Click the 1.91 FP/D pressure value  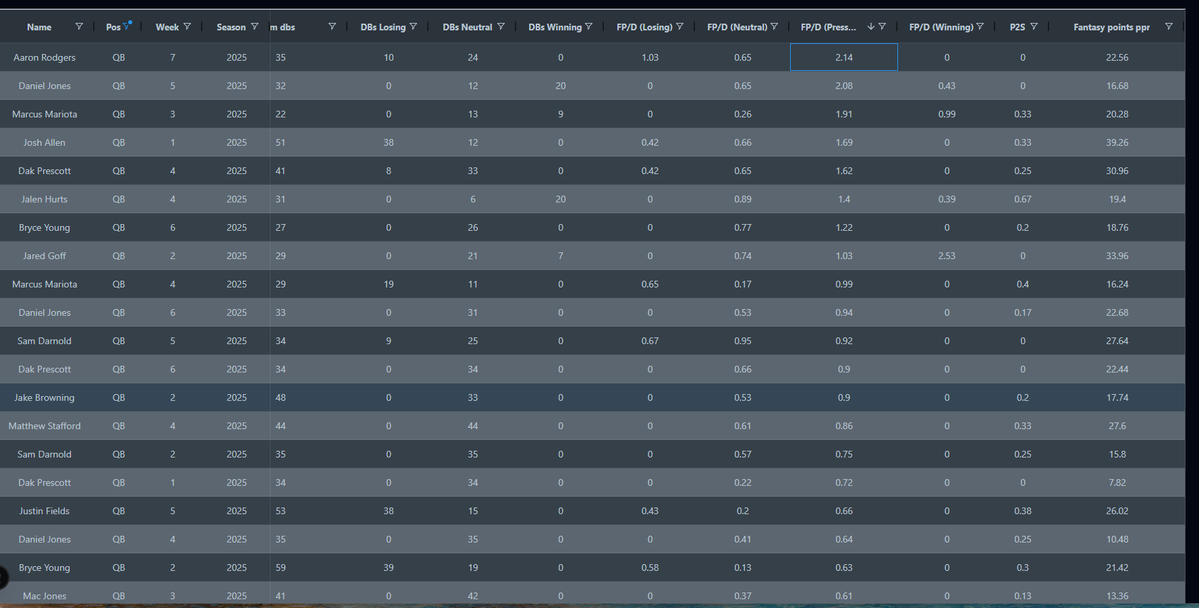point(843,114)
